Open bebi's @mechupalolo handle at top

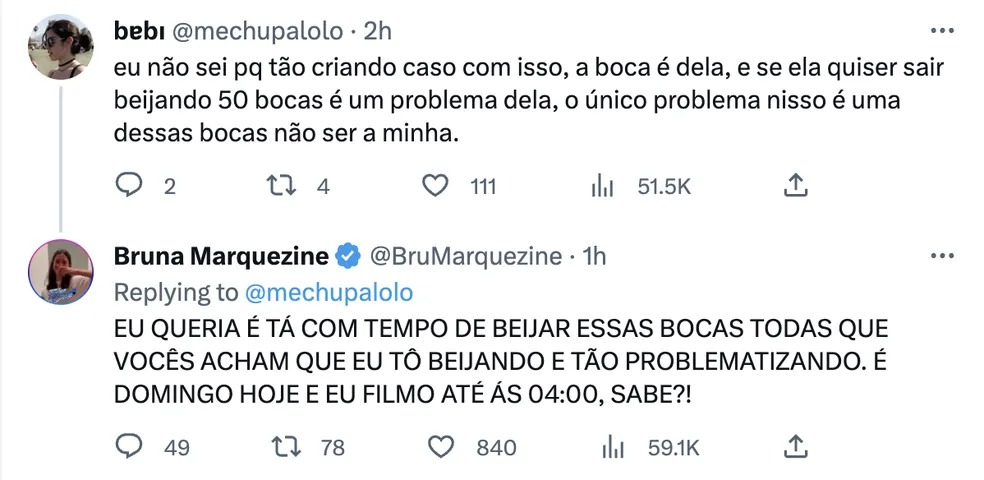(257, 31)
